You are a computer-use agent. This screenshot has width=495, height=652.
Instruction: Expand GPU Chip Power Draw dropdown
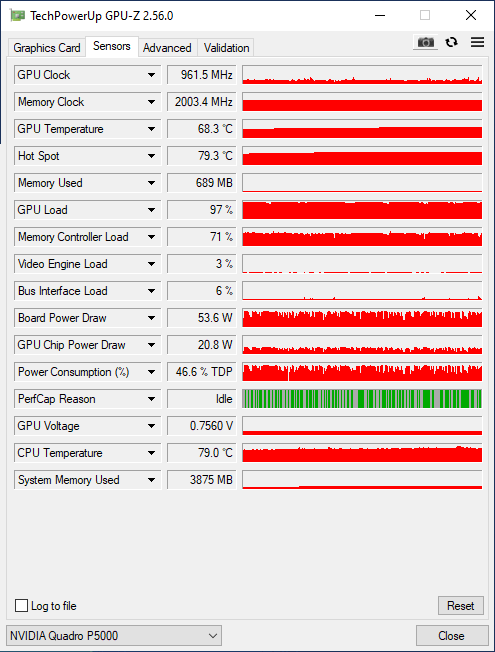coord(151,346)
